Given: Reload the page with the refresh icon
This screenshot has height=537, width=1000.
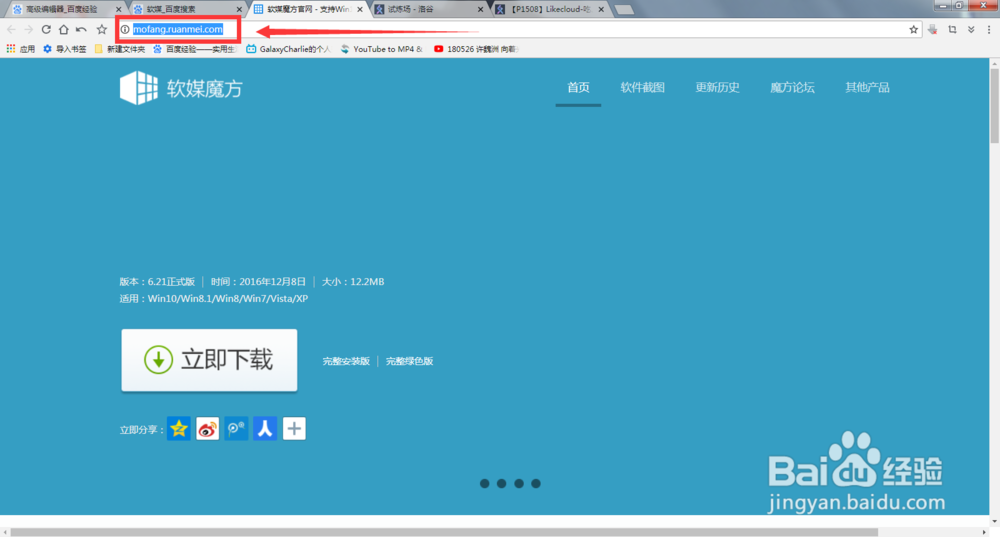Looking at the screenshot, I should pyautogui.click(x=46, y=29).
